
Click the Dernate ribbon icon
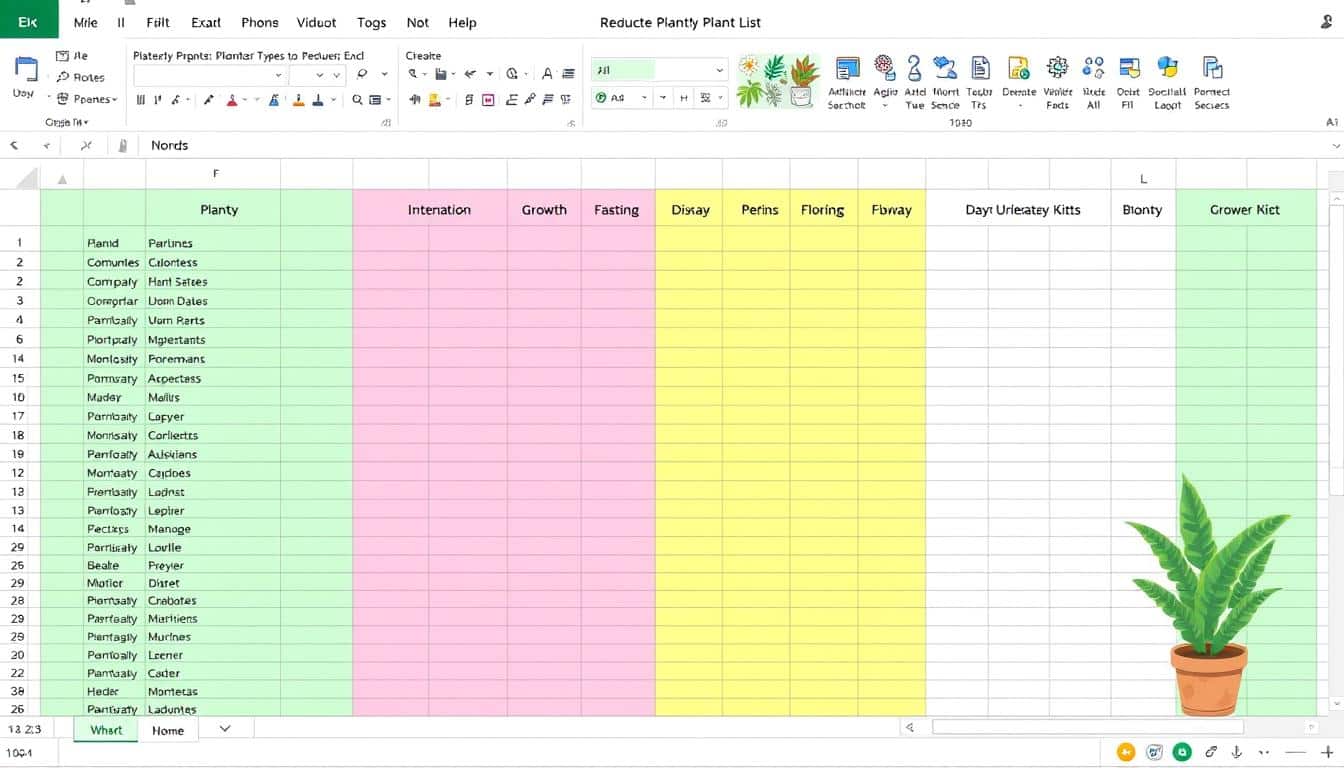pyautogui.click(x=1019, y=68)
